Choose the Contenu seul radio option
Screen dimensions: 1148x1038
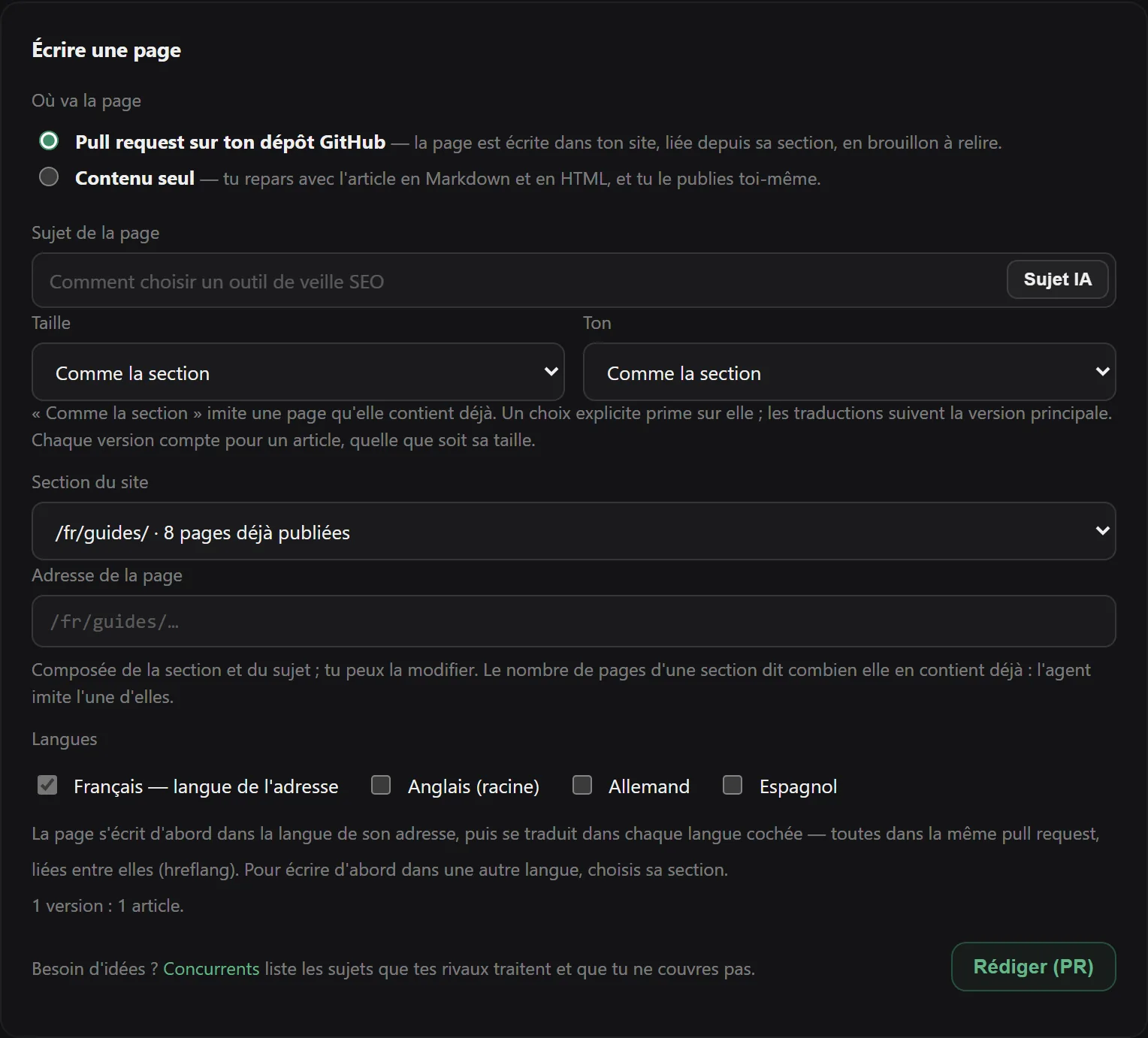click(49, 177)
